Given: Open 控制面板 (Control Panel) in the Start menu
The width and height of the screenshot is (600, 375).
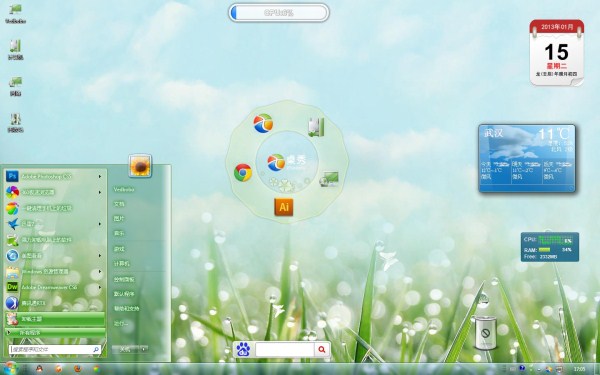Looking at the screenshot, I should 124,280.
